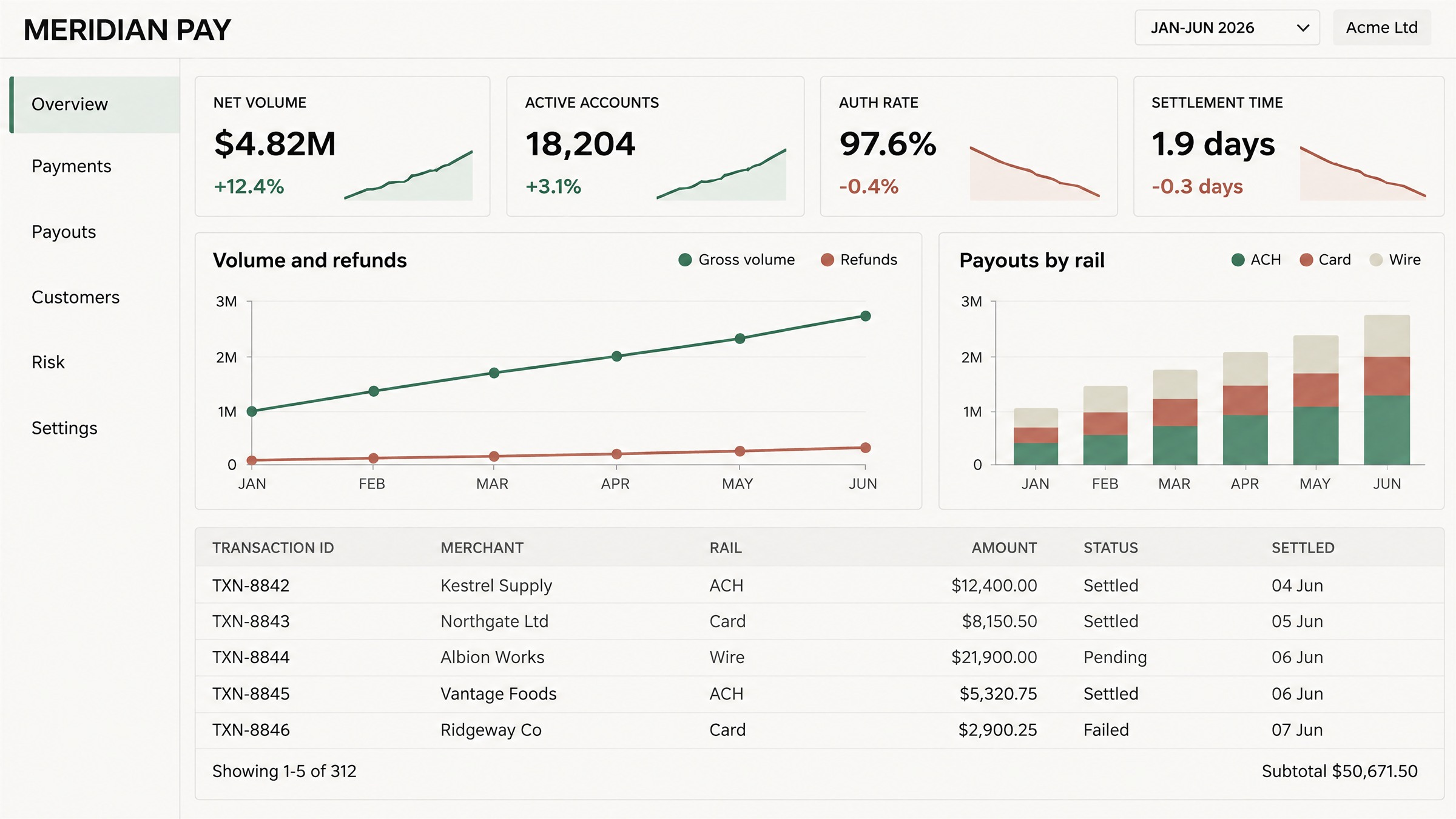Open the JAN-JUN 2026 date range dropdown
Screen dimensions: 1456x819
(x=1227, y=28)
